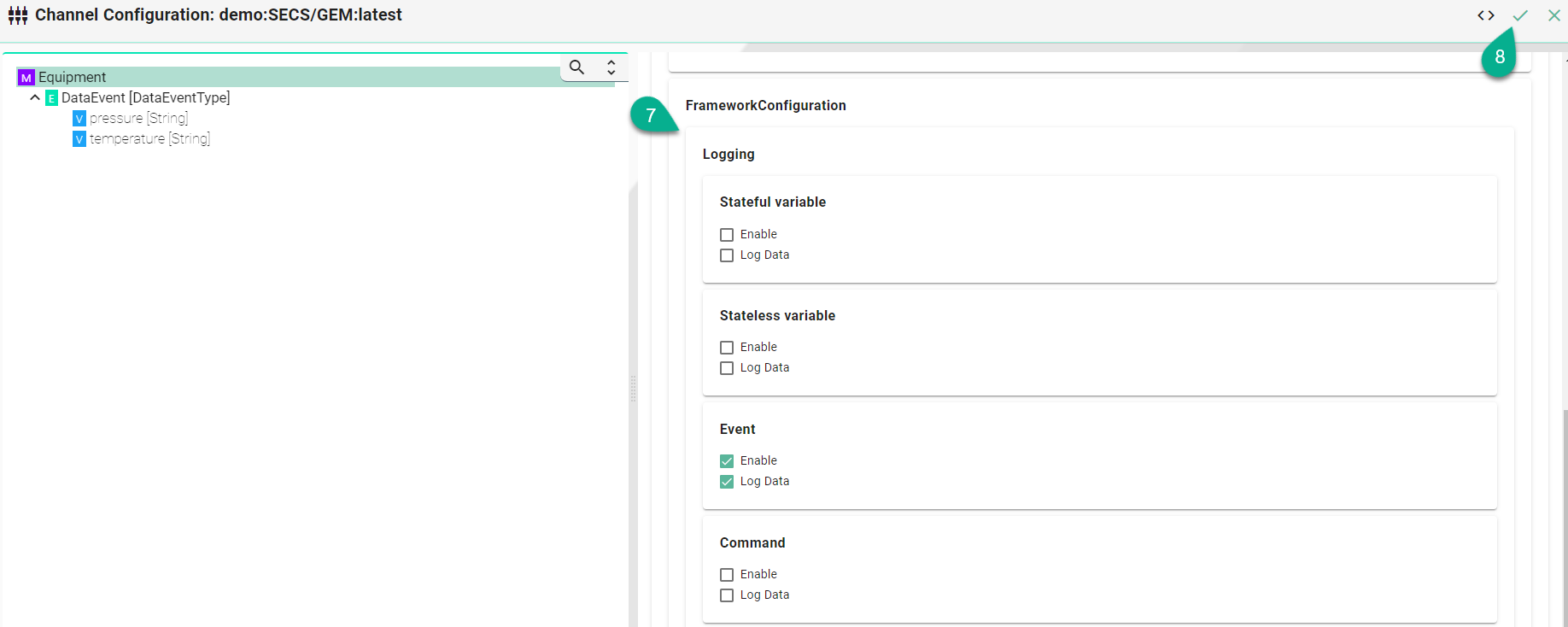The image size is (1568, 627).
Task: Uncheck Enable under Event logging
Action: click(727, 461)
